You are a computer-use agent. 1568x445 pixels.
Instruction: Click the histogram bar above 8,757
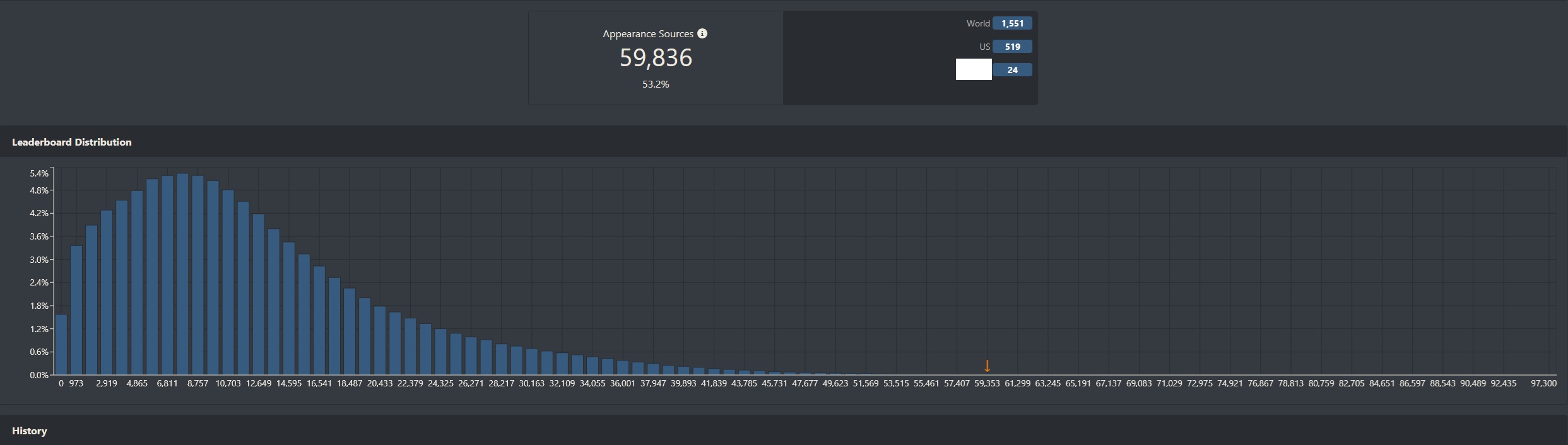pos(197,275)
